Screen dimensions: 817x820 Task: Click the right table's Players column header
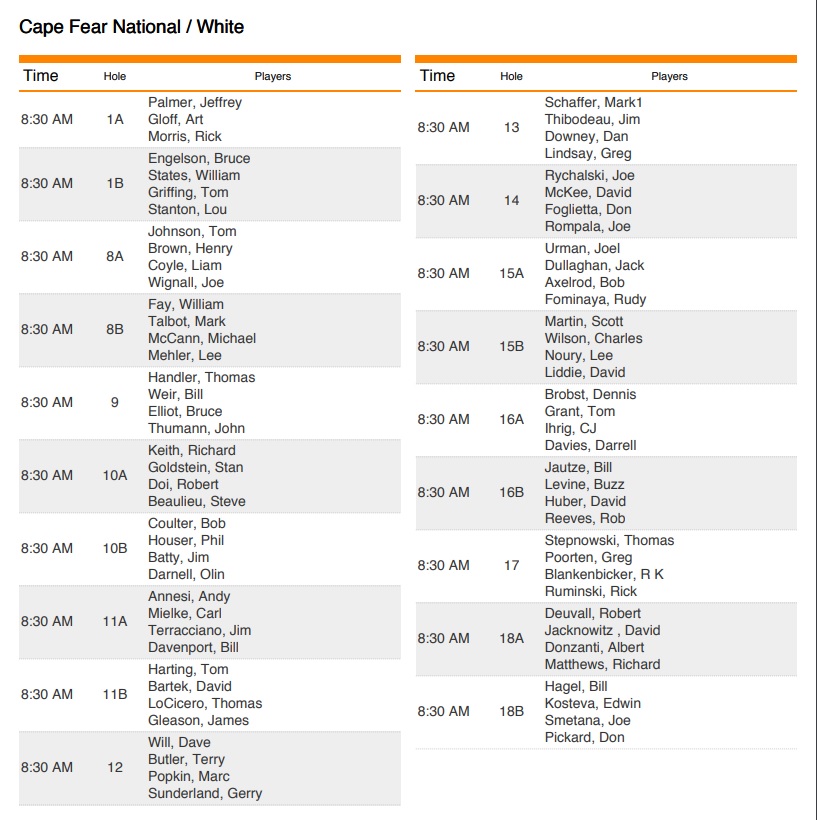point(669,76)
